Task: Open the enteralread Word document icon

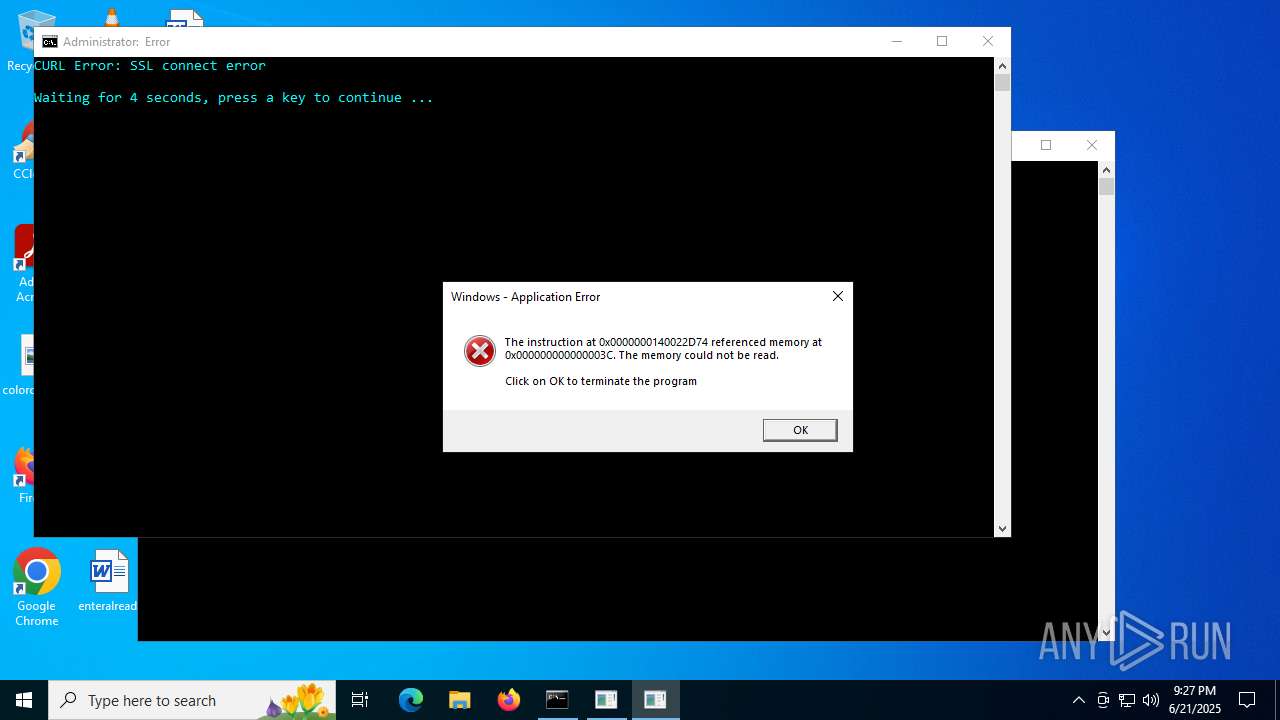Action: click(108, 581)
